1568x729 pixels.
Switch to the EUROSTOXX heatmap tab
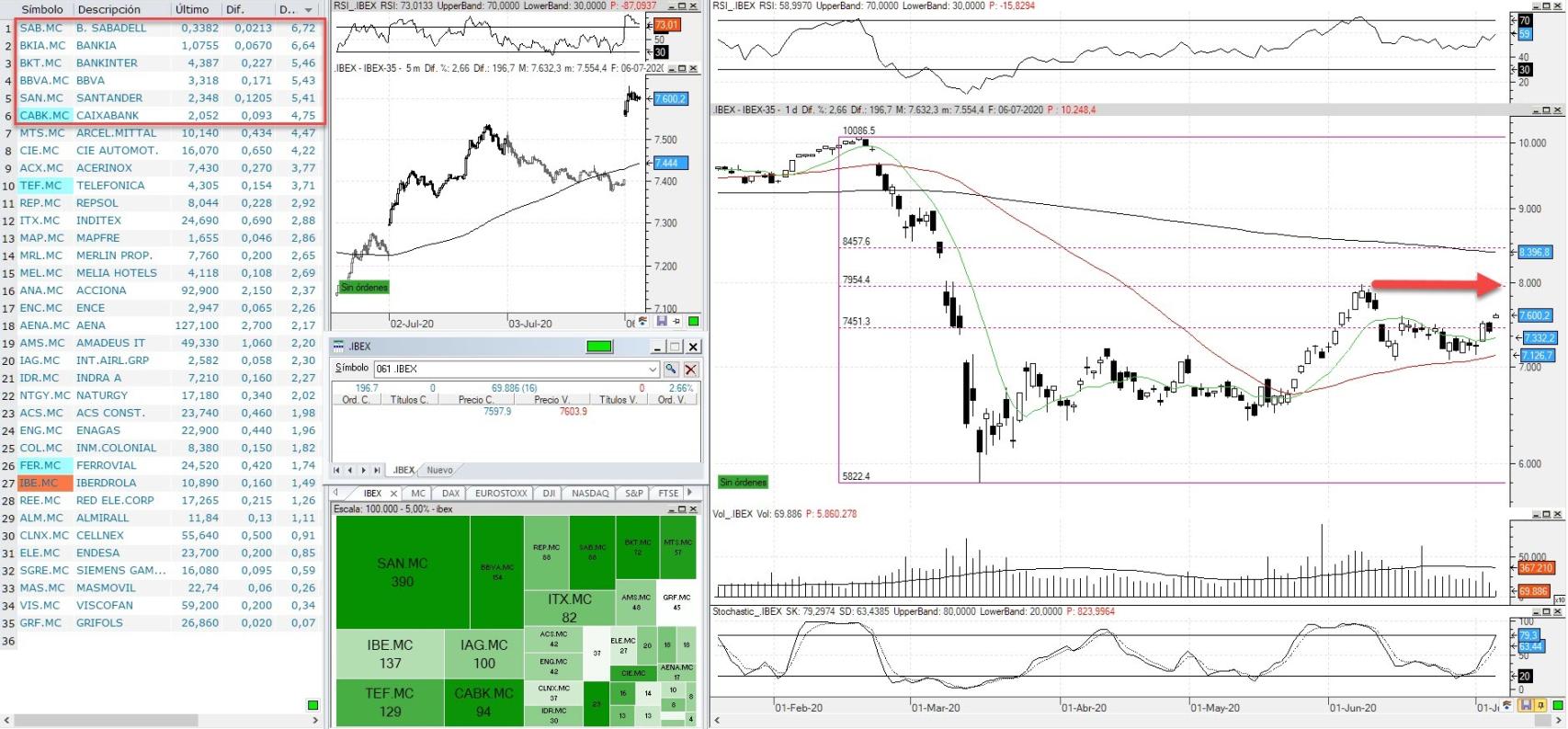[501, 494]
